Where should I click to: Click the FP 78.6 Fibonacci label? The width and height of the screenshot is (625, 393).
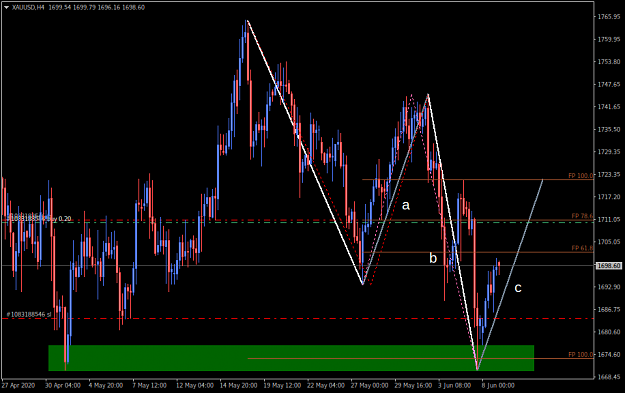point(582,216)
